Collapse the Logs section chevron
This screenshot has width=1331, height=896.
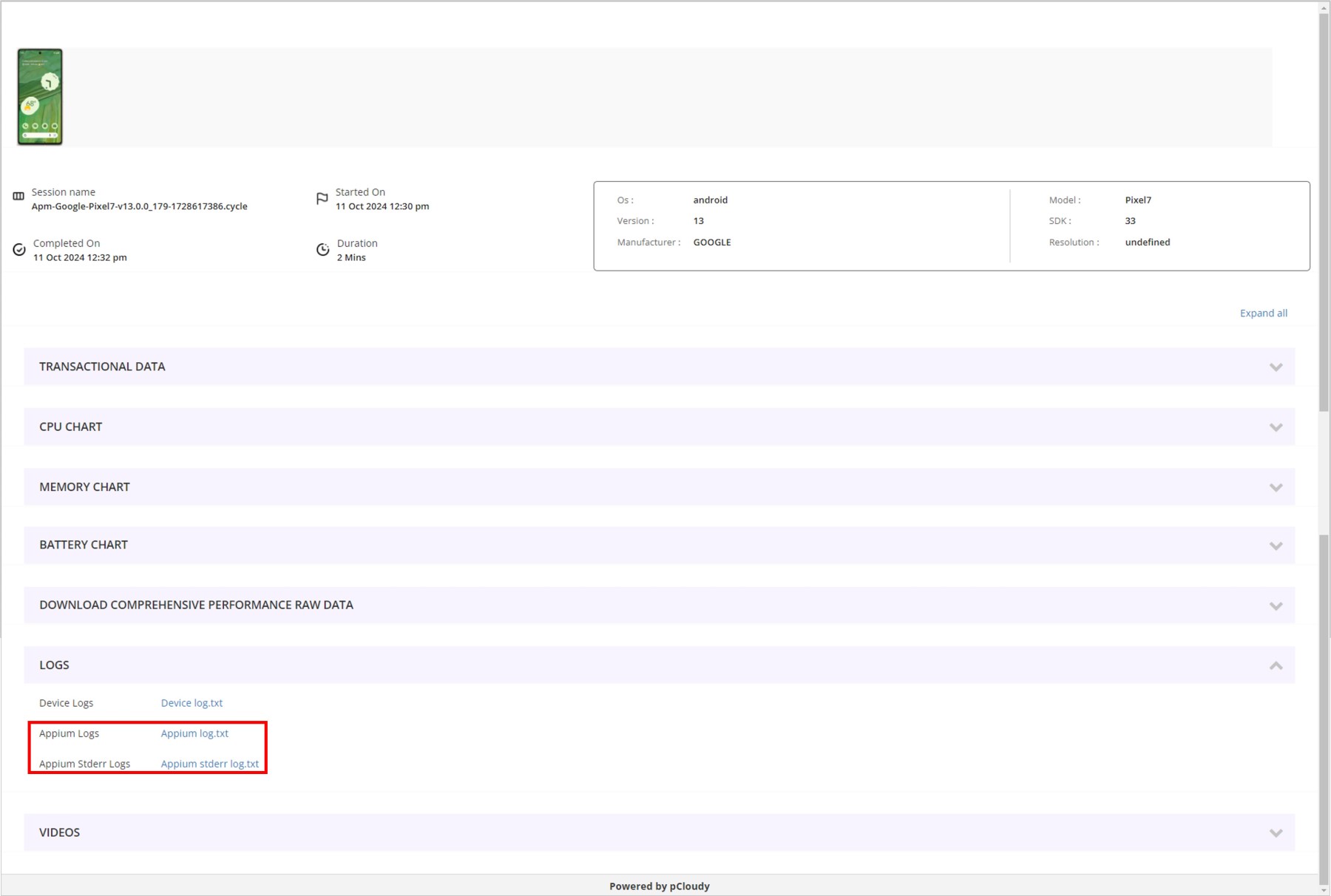(x=1276, y=665)
